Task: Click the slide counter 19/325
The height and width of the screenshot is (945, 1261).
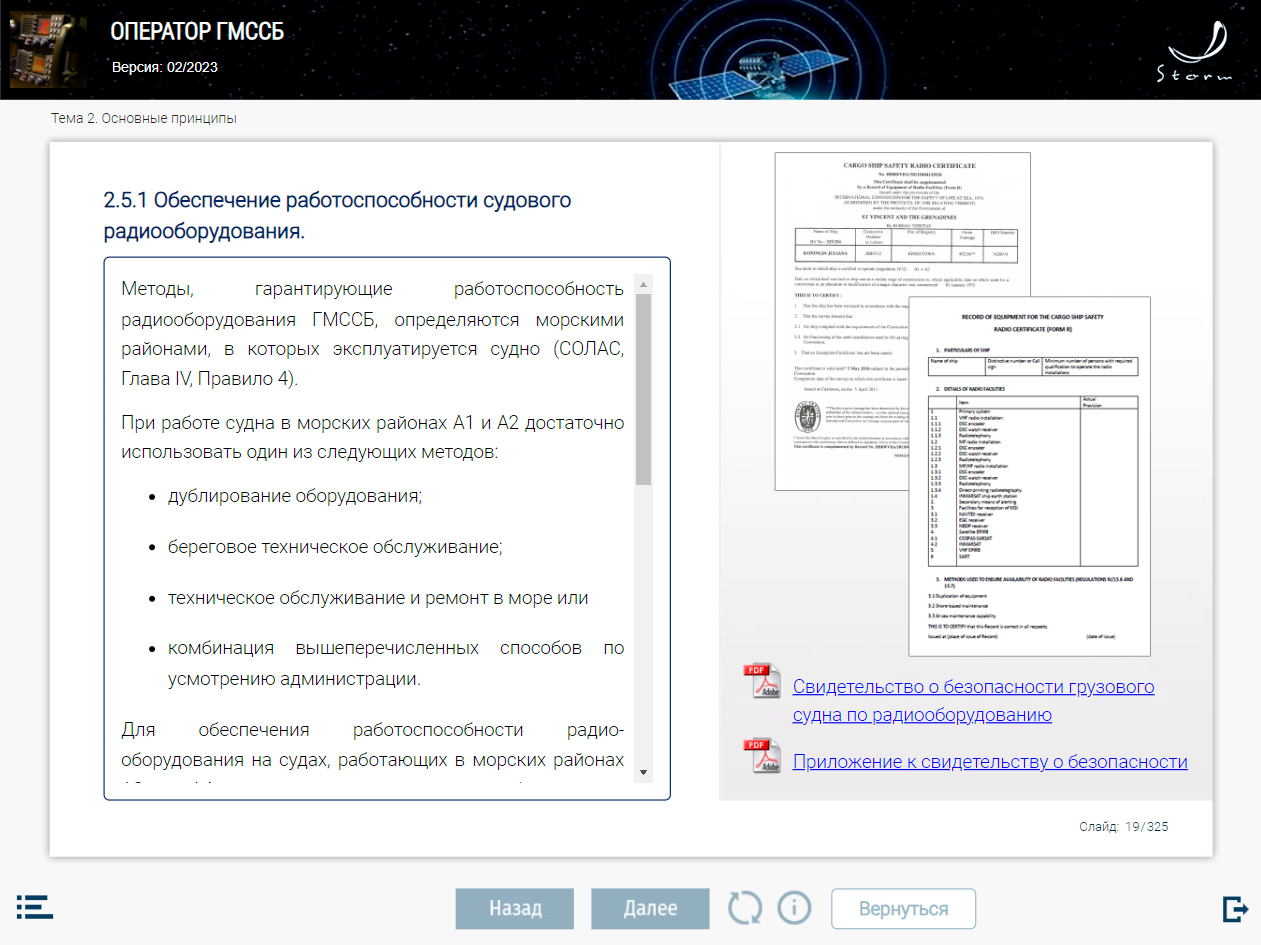Action: pos(1123,827)
